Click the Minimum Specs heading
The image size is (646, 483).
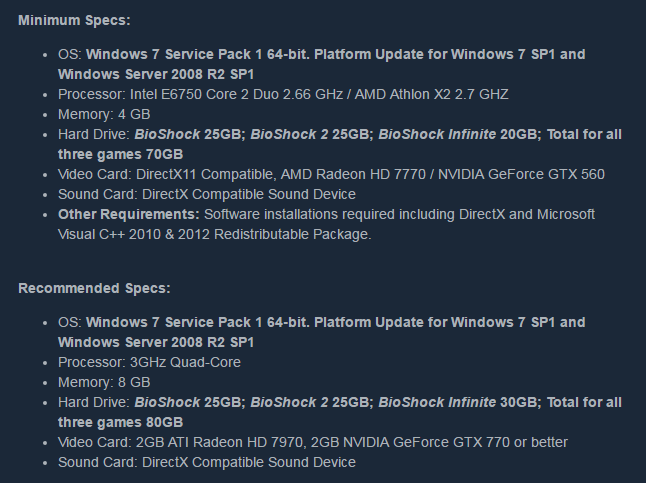pyautogui.click(x=74, y=20)
